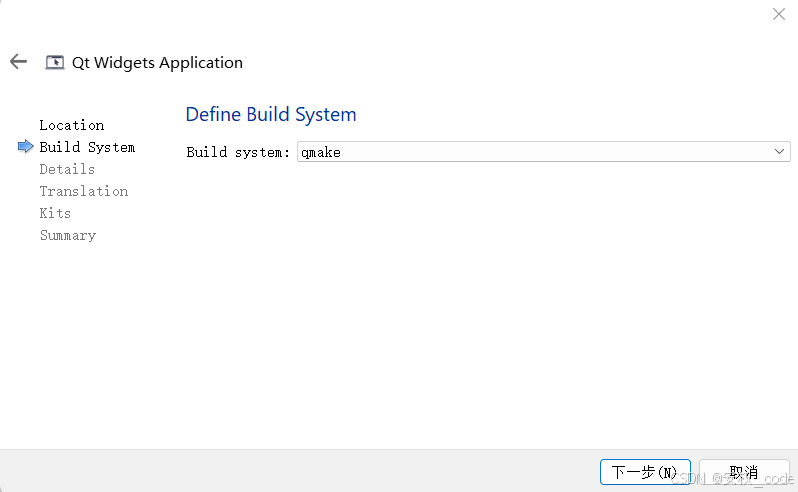Select the Translation wizard step
Viewport: 798px width, 492px height.
(84, 191)
